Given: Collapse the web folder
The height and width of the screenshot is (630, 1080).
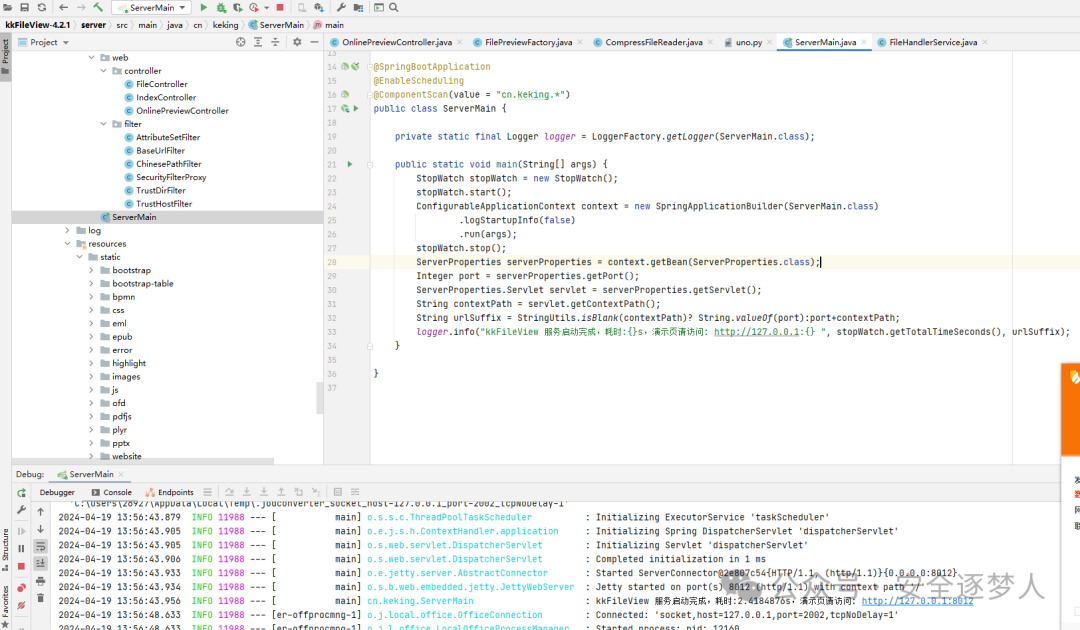Looking at the screenshot, I should 91,58.
